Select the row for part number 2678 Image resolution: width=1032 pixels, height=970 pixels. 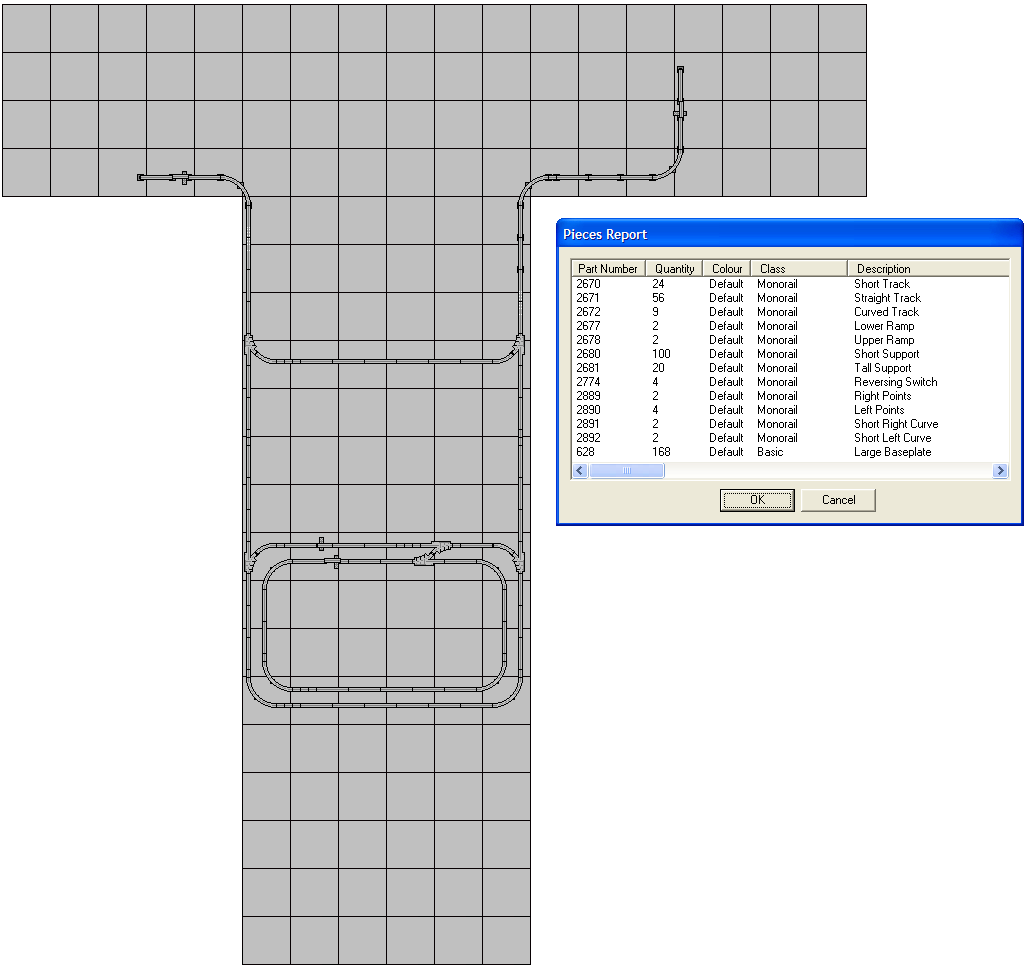click(790, 340)
